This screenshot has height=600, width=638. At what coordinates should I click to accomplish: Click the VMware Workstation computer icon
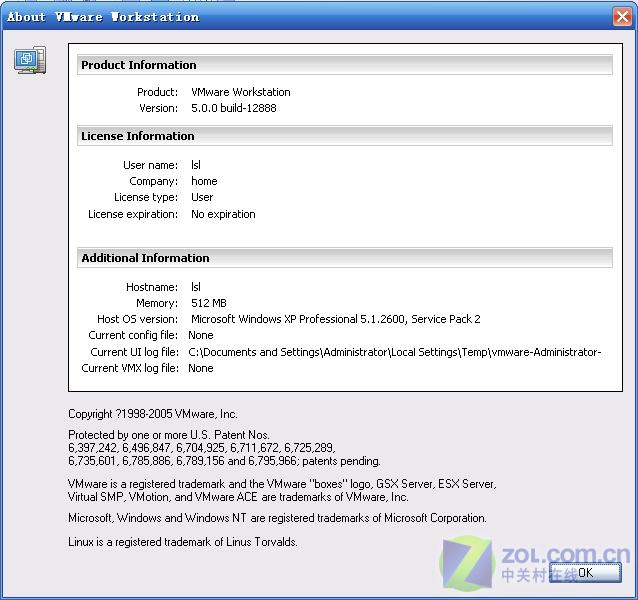(x=30, y=60)
